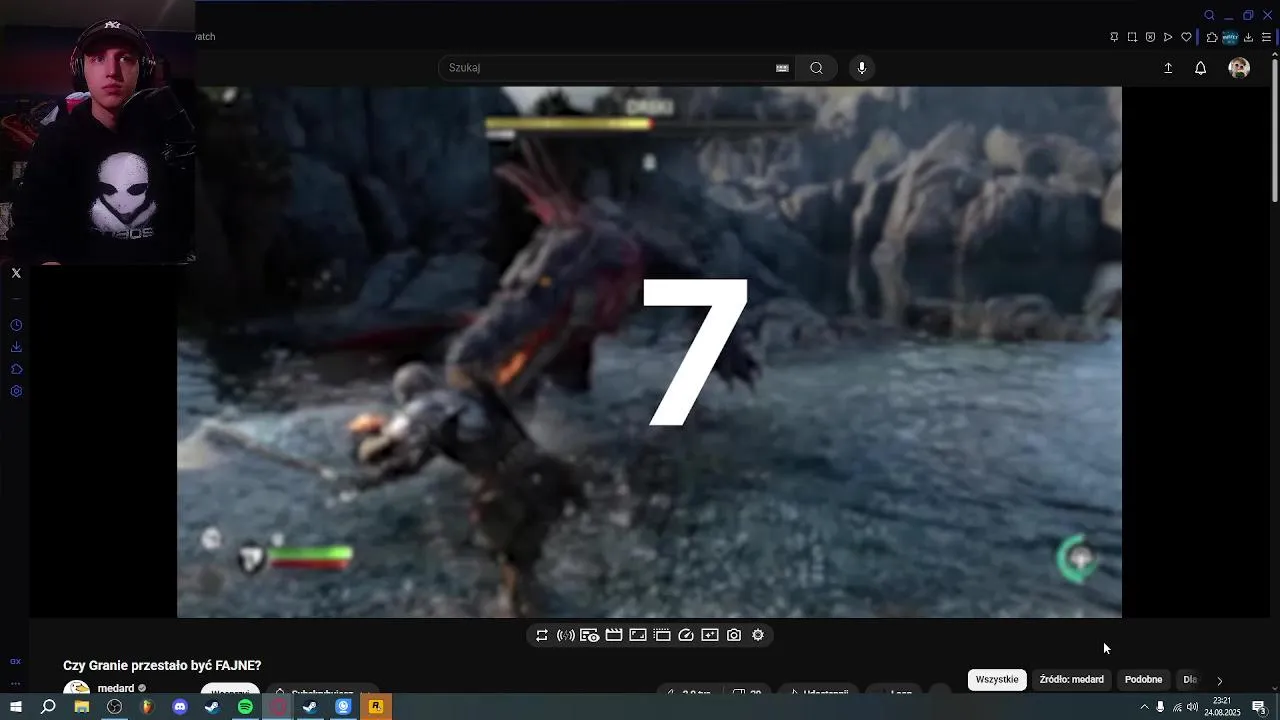This screenshot has width=1280, height=720.
Task: Click the dotted-frame pop-up player icon
Action: pos(662,635)
